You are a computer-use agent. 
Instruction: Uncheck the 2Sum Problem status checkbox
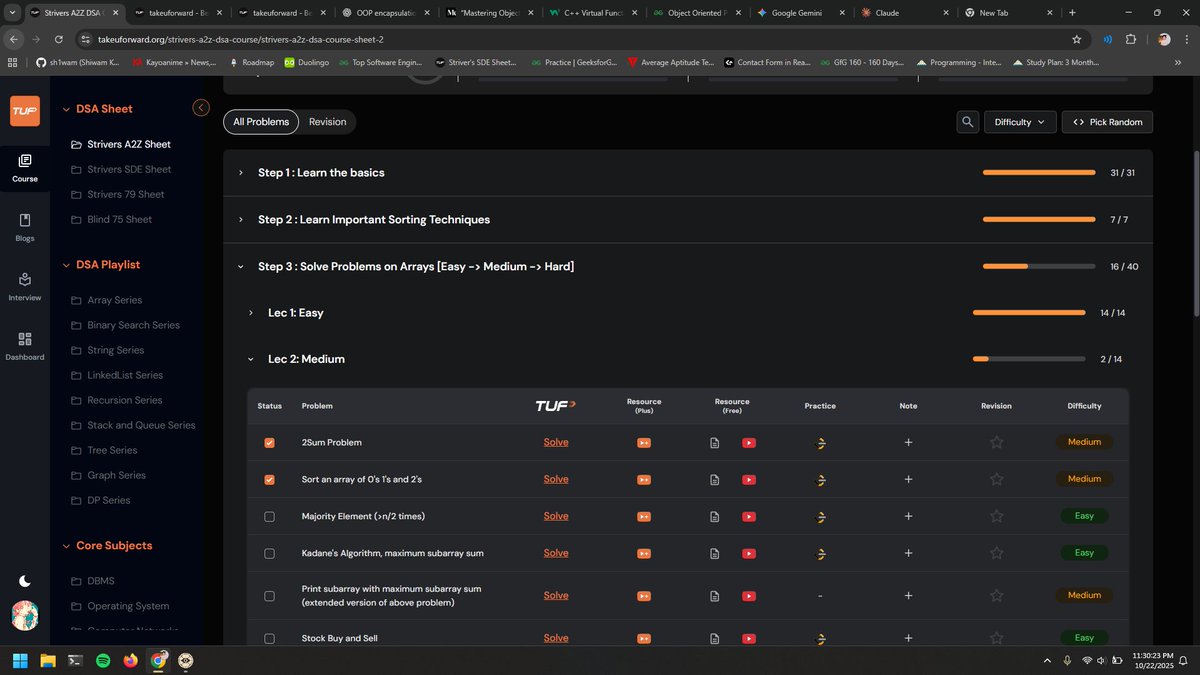coord(269,443)
